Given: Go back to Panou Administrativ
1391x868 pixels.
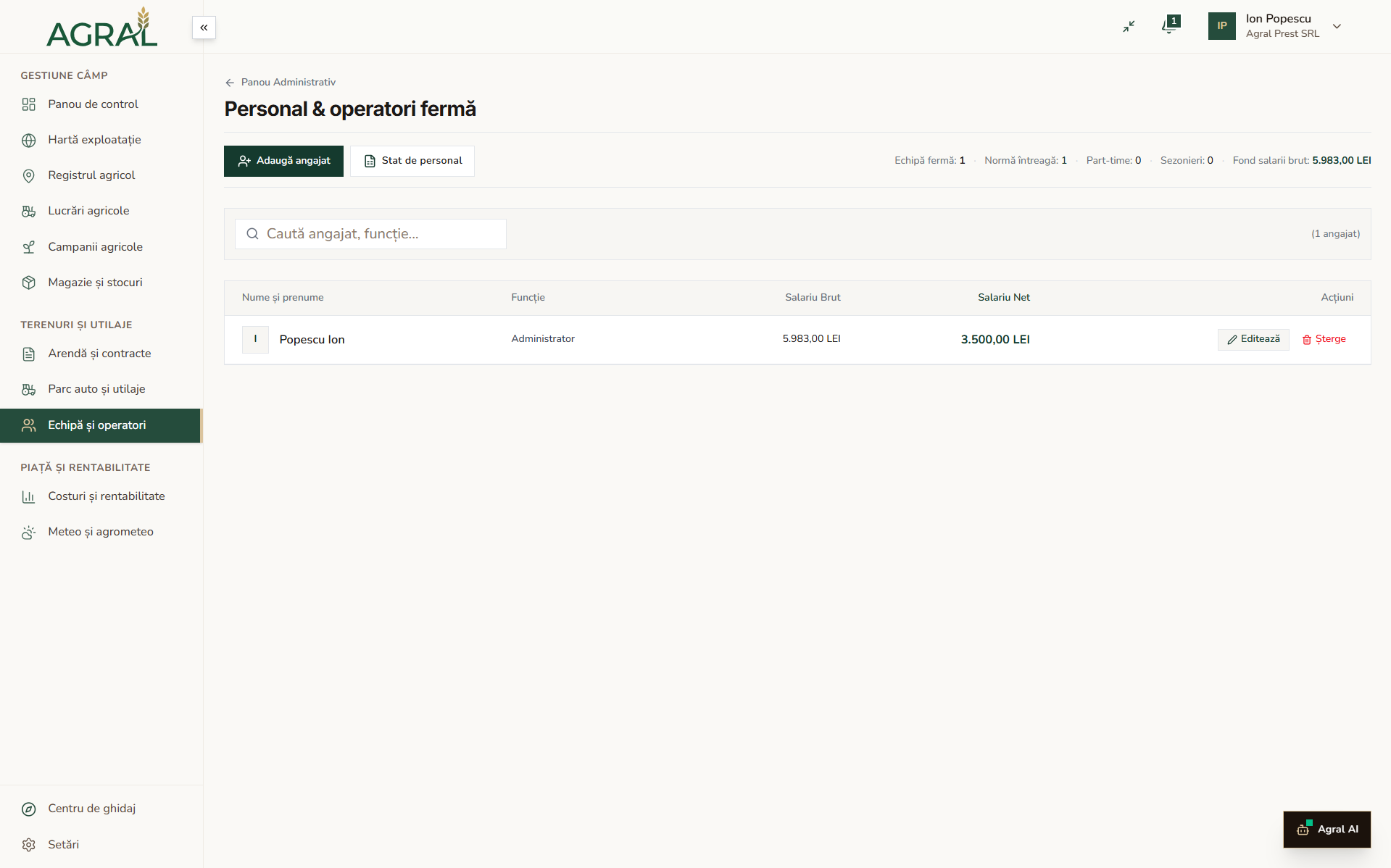Looking at the screenshot, I should tap(281, 83).
